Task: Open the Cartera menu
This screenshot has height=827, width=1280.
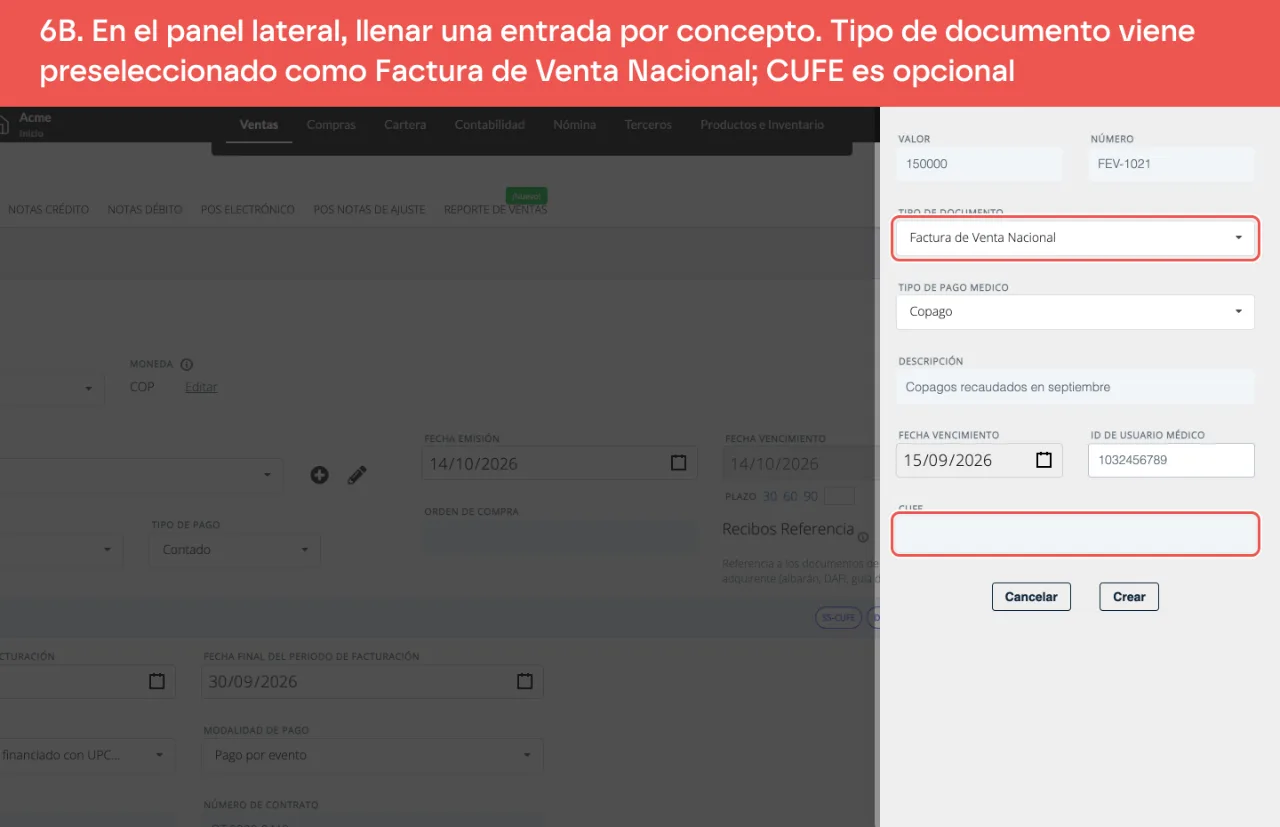Action: point(405,125)
